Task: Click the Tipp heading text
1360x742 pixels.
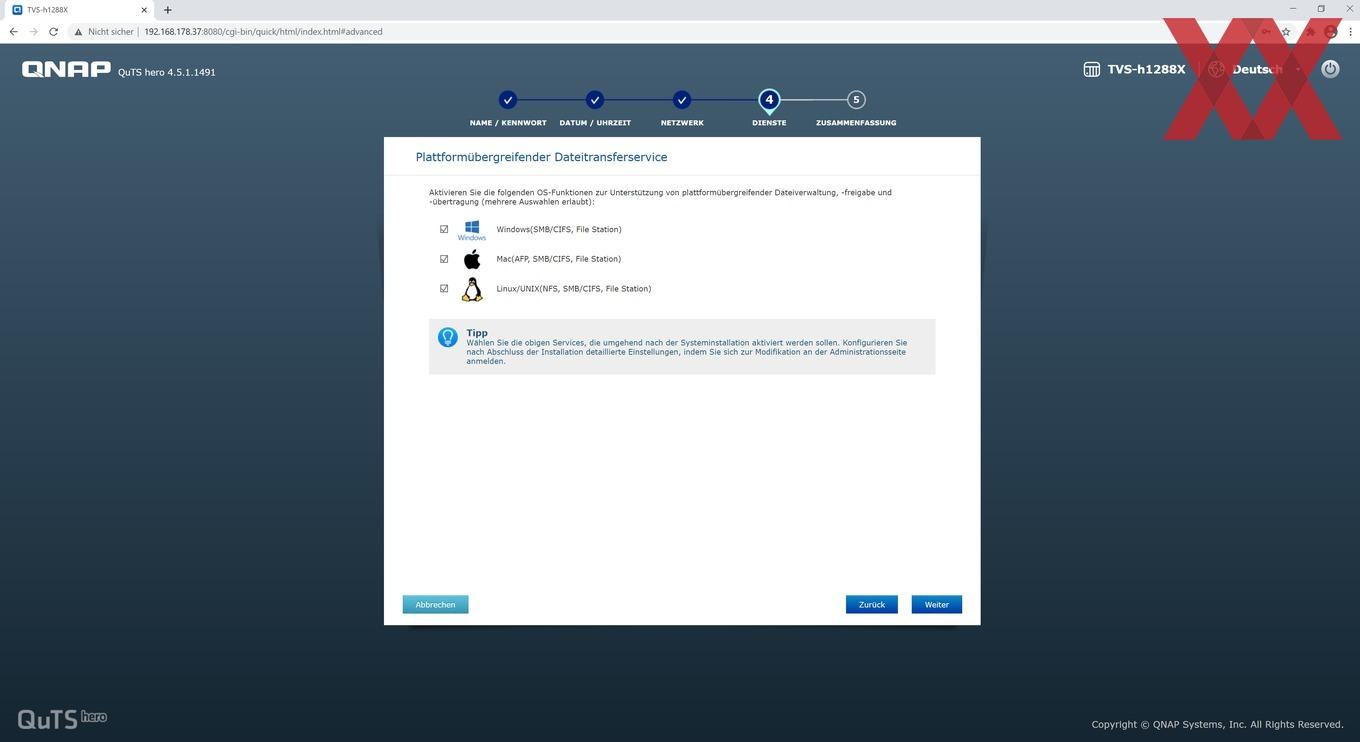Action: coord(477,333)
